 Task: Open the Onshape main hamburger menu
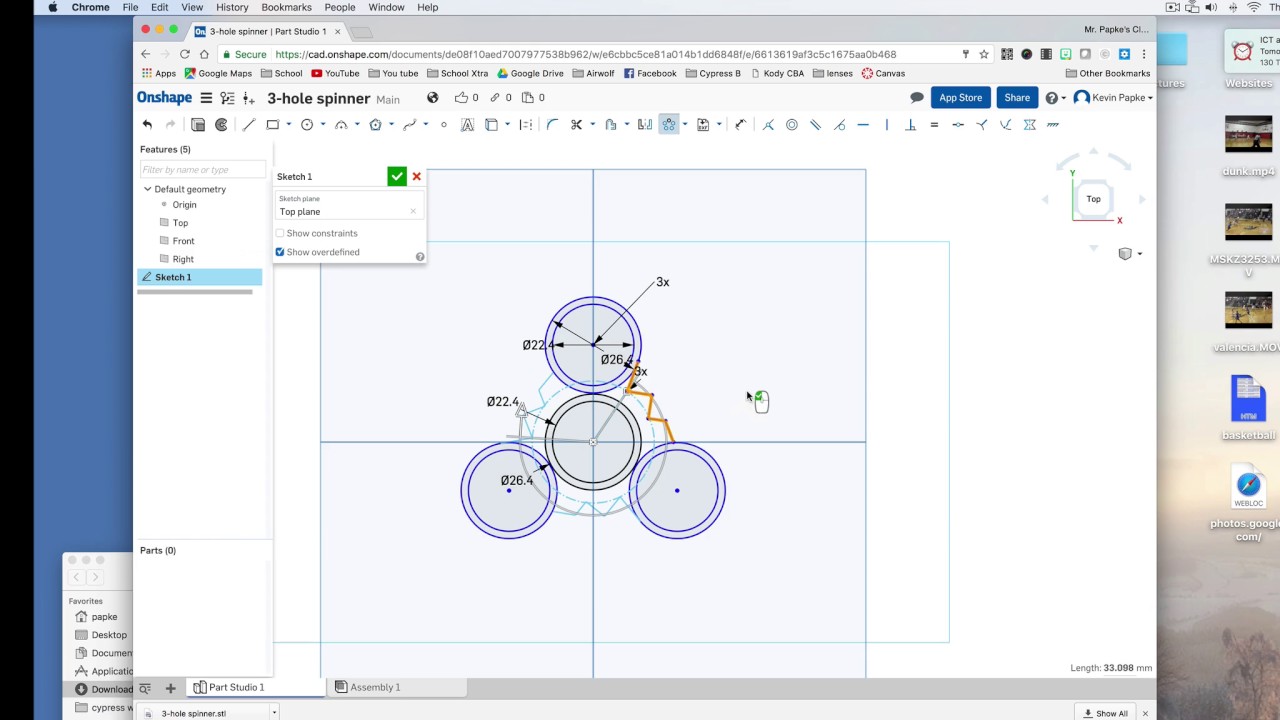(x=206, y=98)
